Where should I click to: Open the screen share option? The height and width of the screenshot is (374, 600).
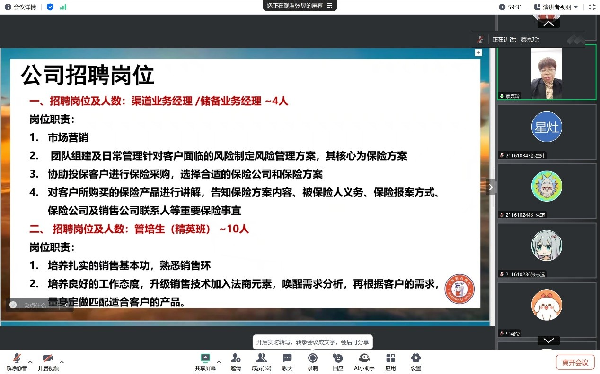(x=205, y=361)
